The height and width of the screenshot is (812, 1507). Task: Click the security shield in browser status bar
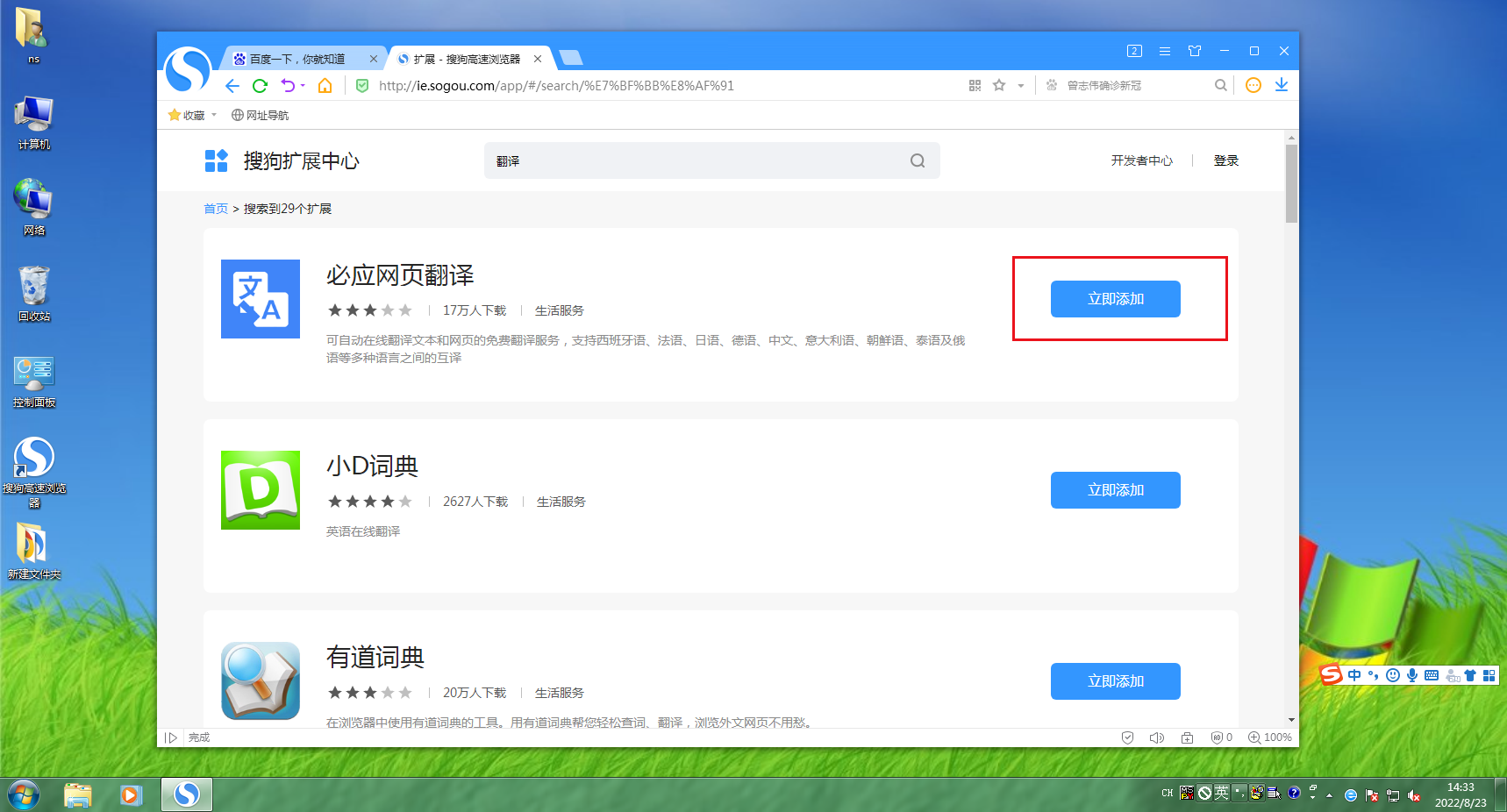[x=1128, y=737]
